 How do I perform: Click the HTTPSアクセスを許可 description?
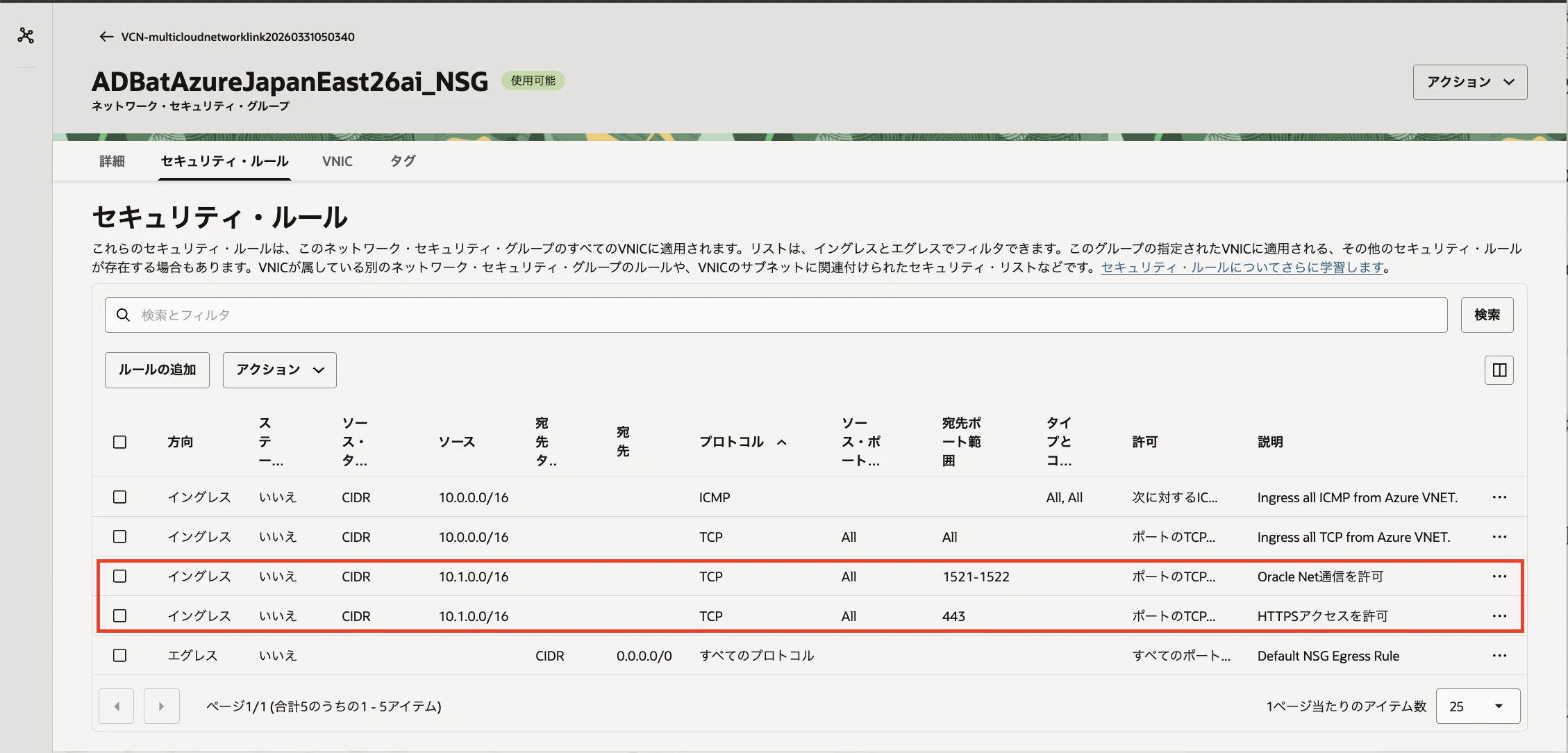[x=1322, y=616]
